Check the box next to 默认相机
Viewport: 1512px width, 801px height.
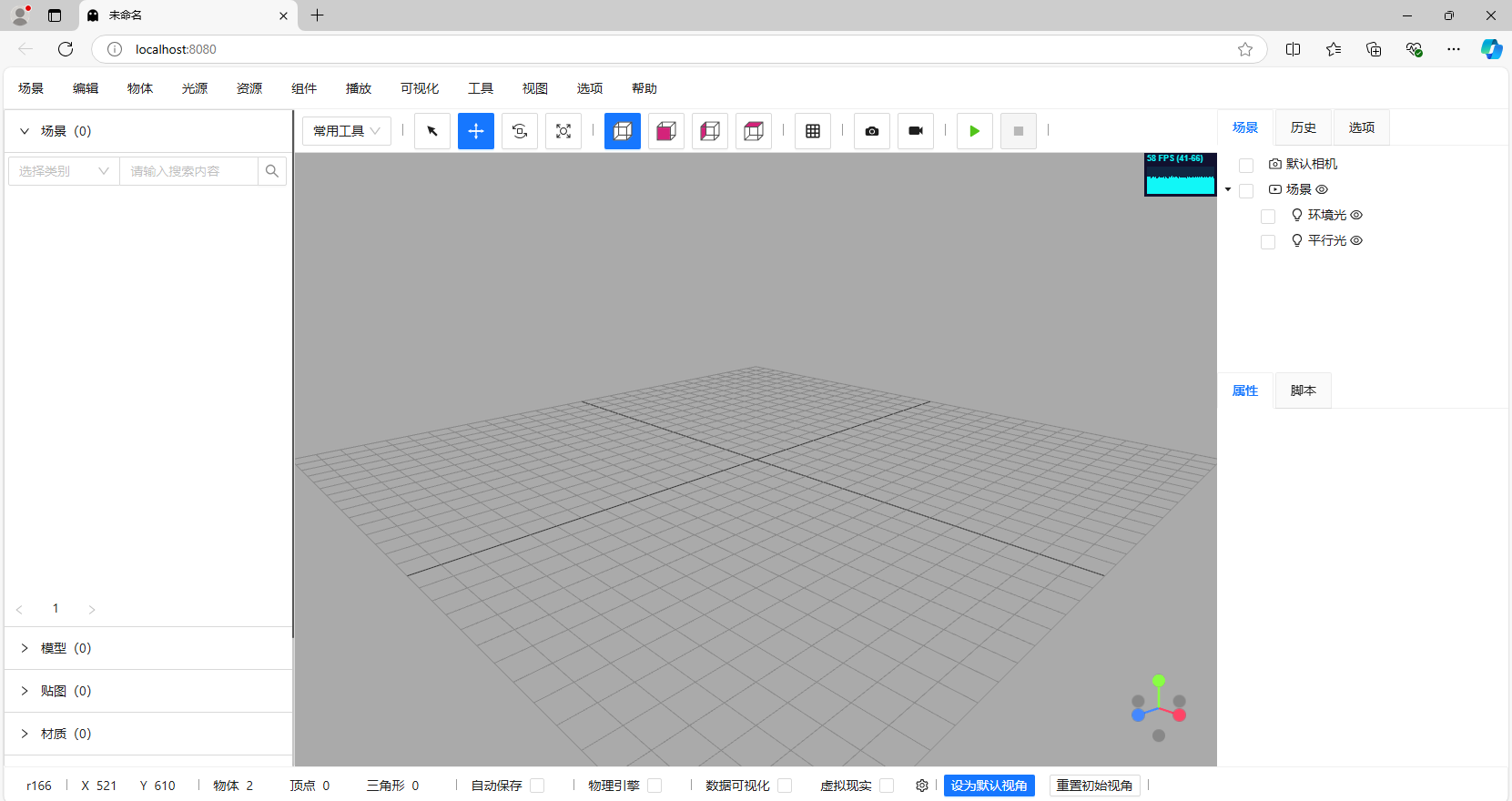1246,165
